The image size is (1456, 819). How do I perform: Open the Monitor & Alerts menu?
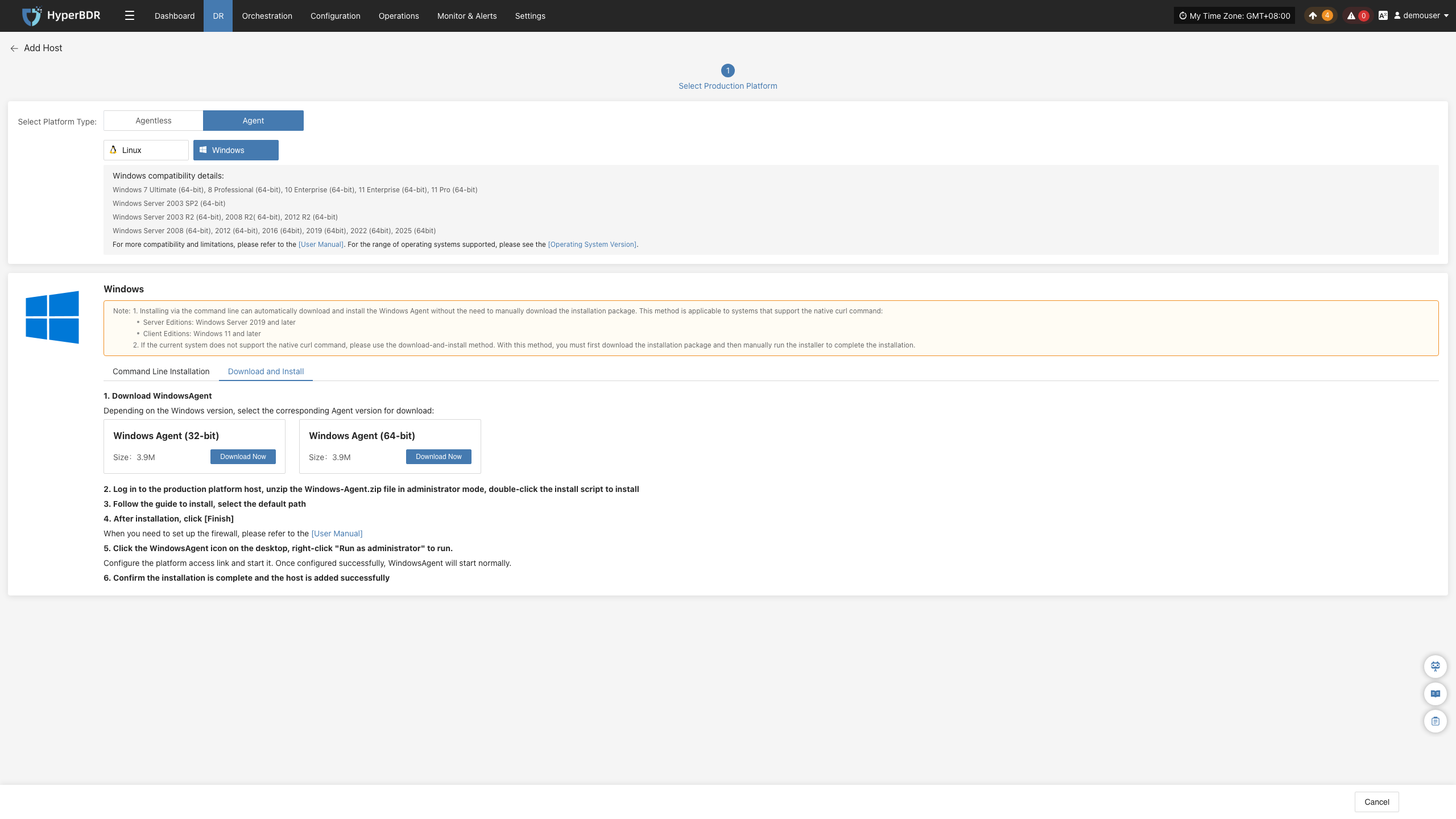467,16
